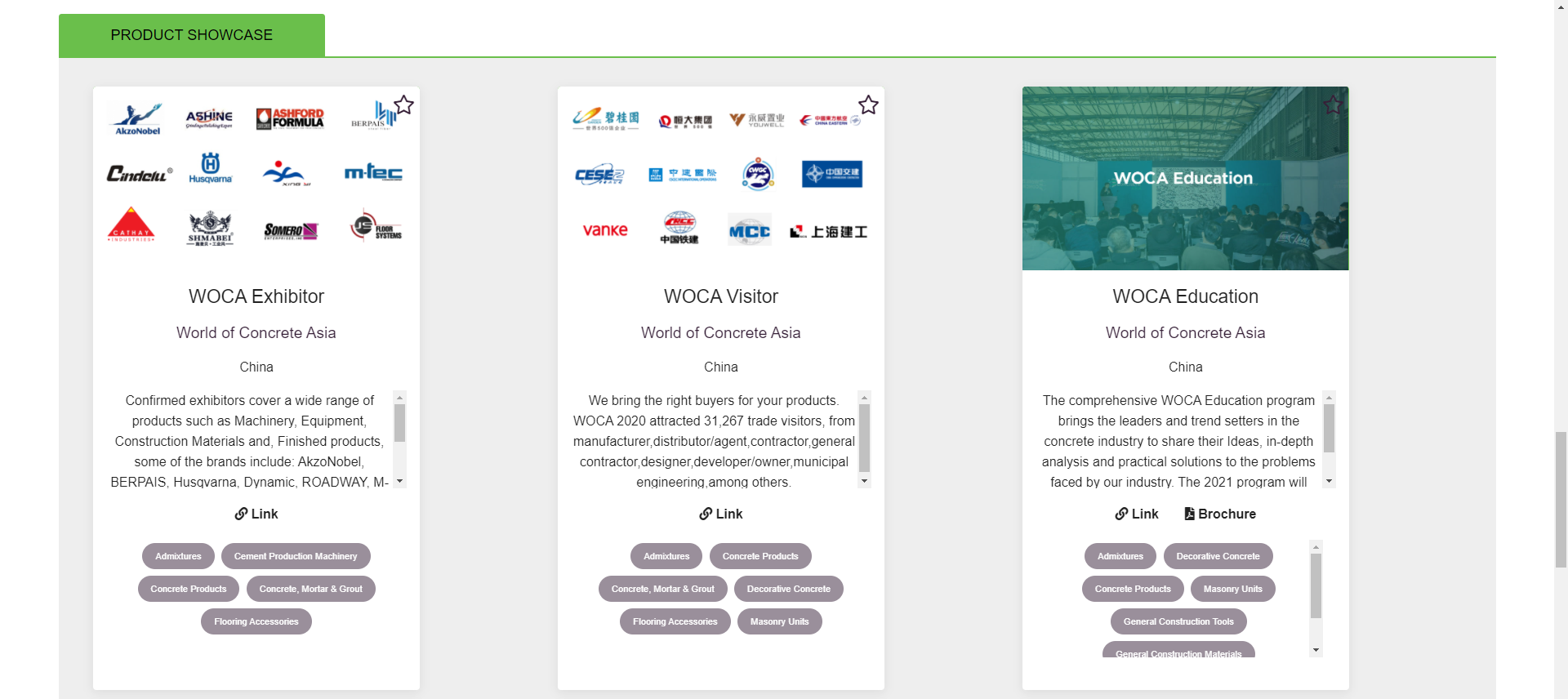Click the Evergrande Group logo
The image size is (1568, 699).
click(685, 121)
